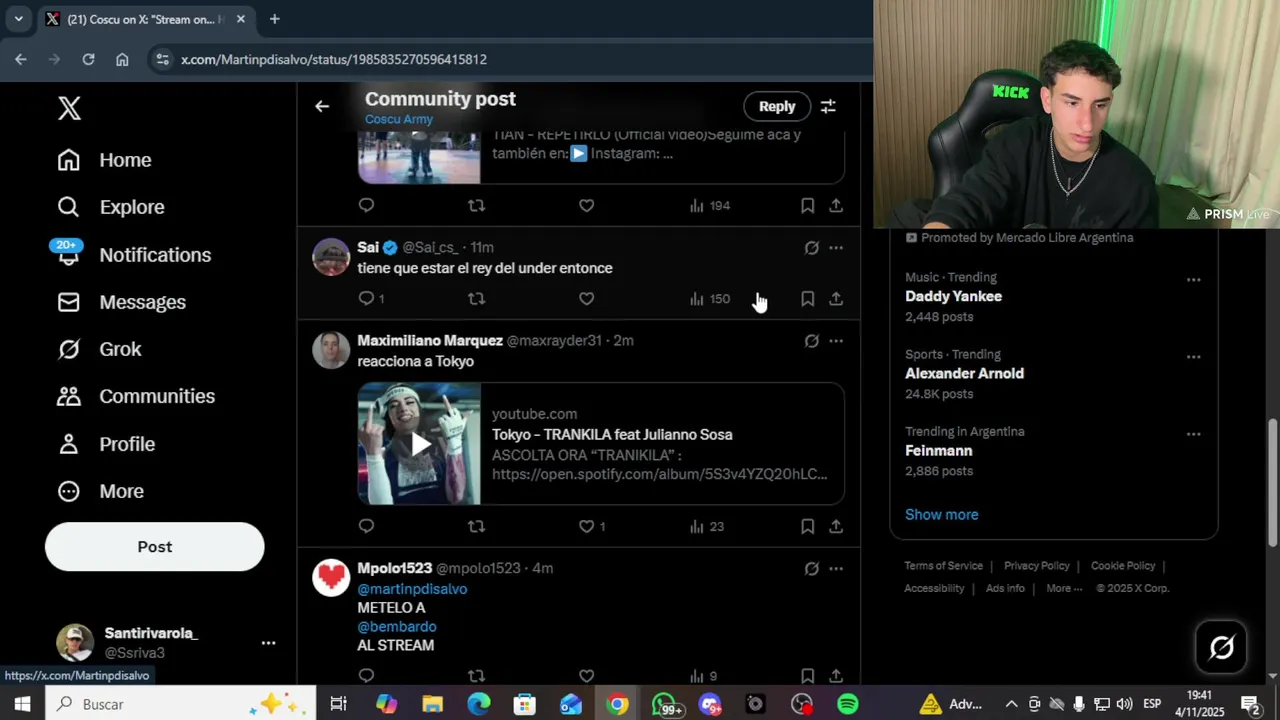Repost Maximiliano Marquez's post
The height and width of the screenshot is (720, 1280).
477,526
